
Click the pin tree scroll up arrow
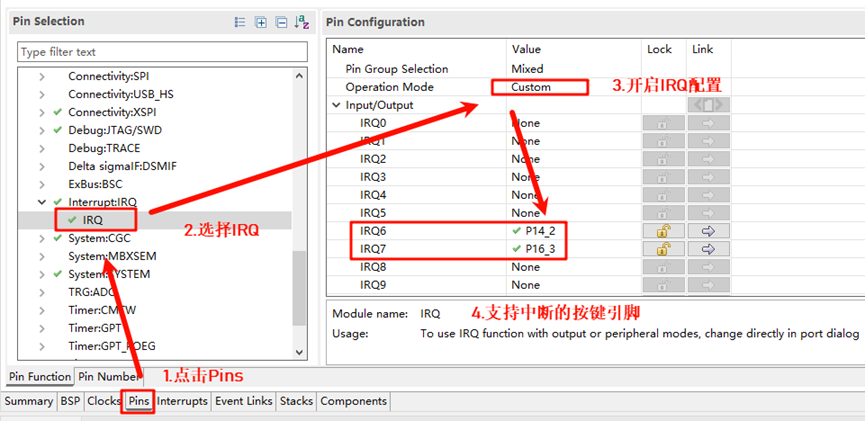300,76
